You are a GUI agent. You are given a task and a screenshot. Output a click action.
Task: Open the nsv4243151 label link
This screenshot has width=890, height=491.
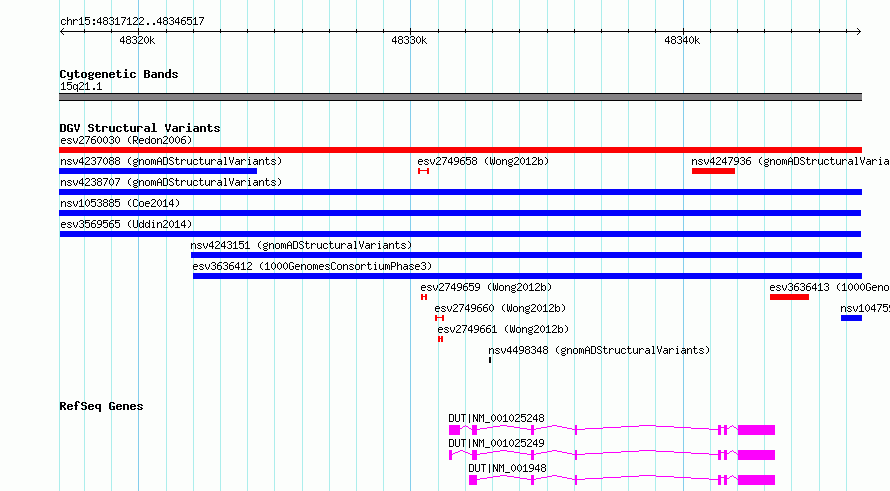pos(301,245)
